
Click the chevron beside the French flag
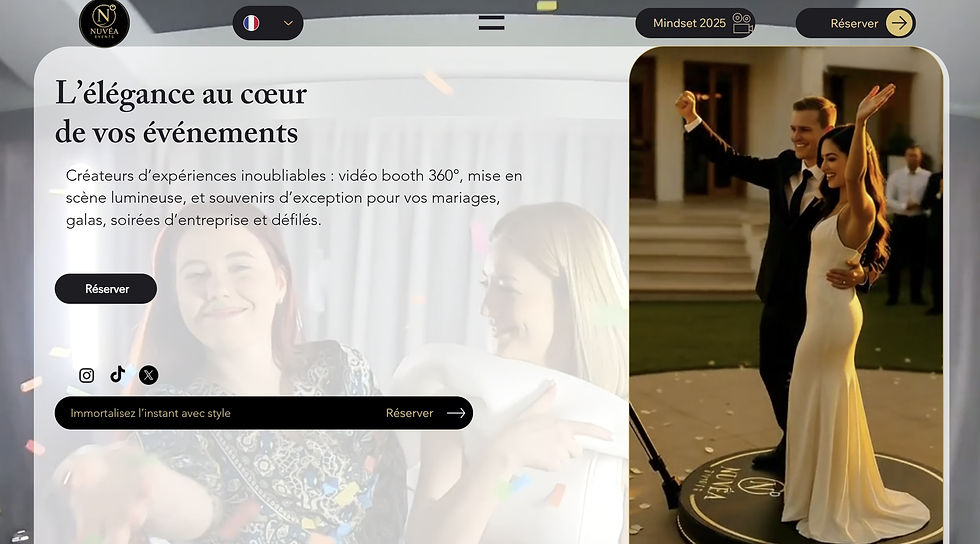(x=288, y=23)
